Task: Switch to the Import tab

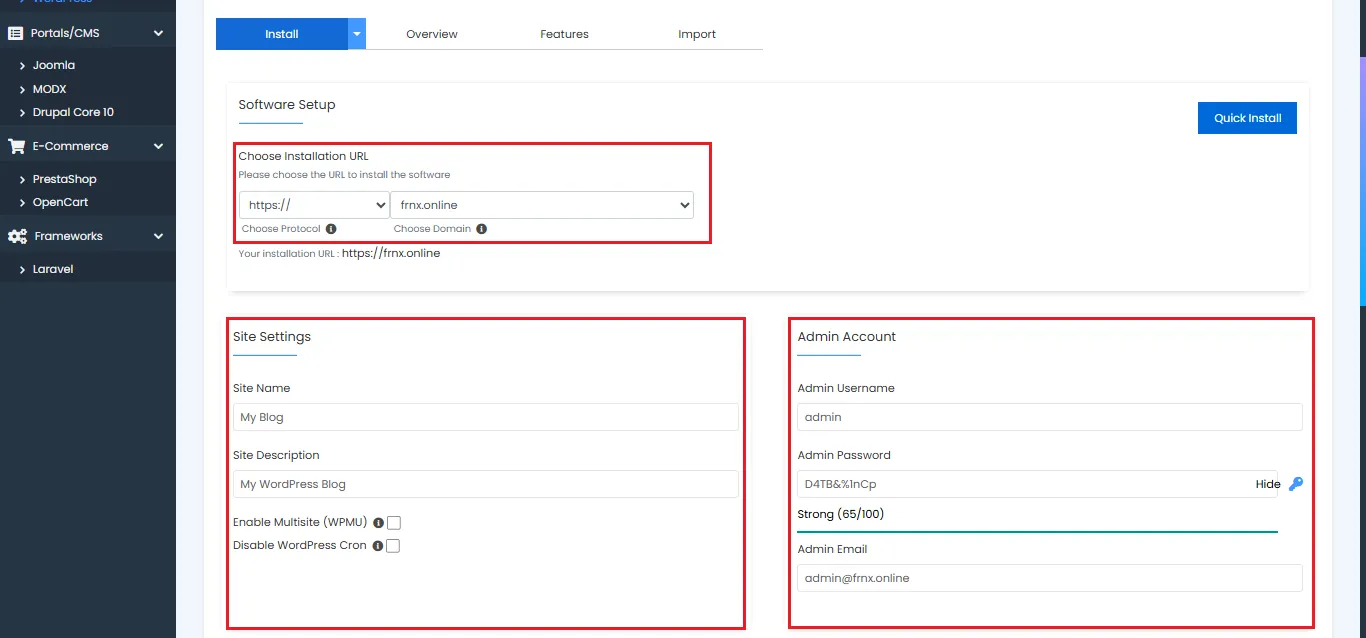Action: coord(697,34)
